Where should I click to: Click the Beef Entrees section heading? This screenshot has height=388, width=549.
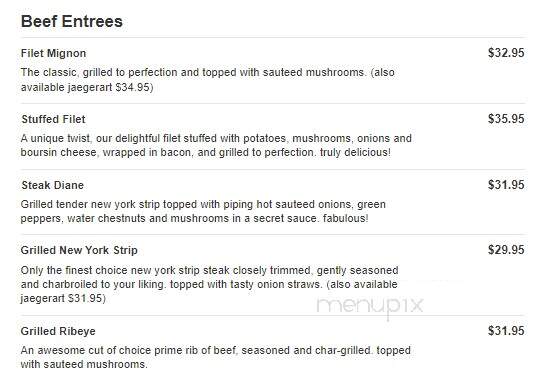tap(72, 21)
